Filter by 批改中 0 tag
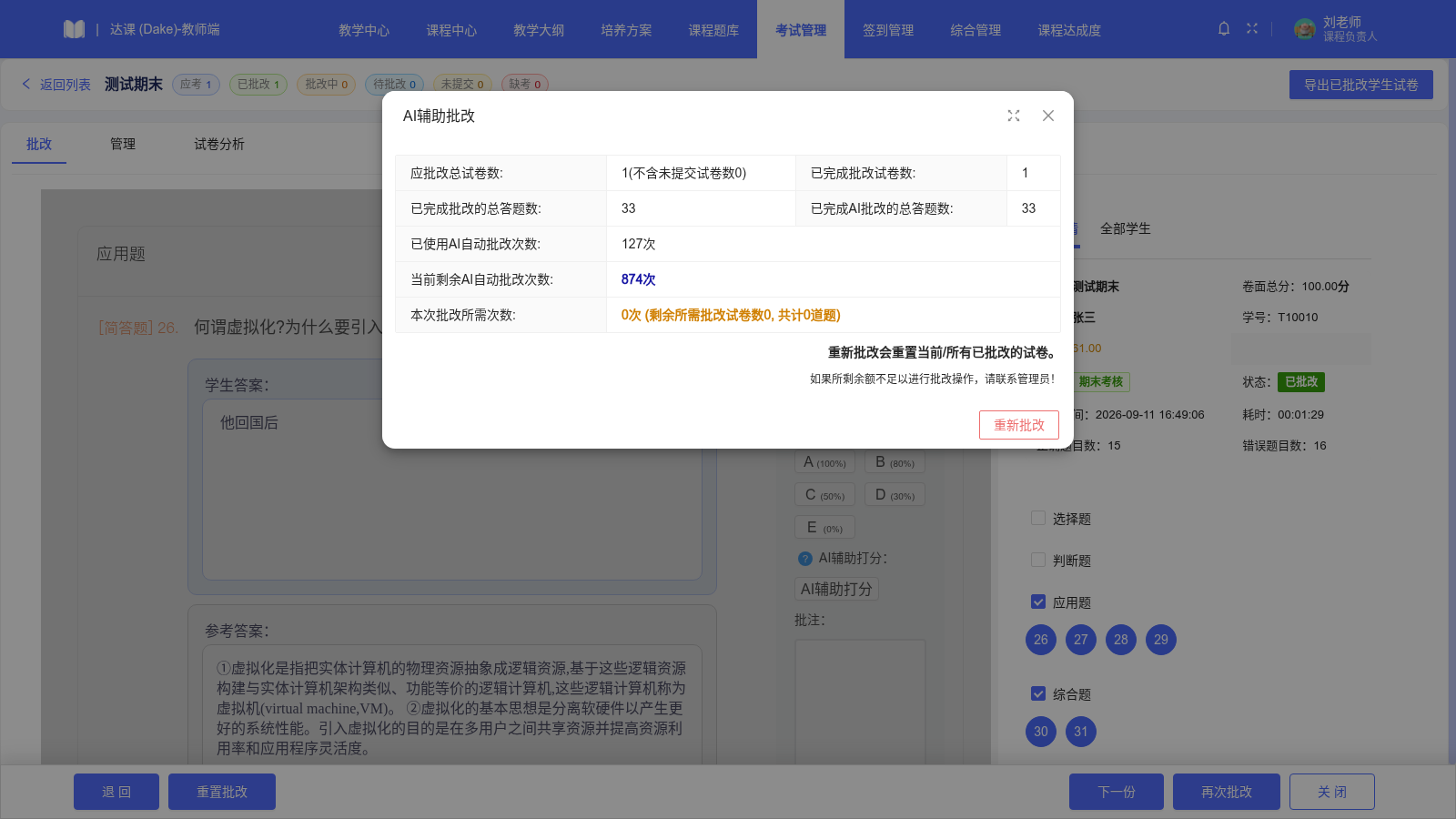This screenshot has width=1456, height=819. point(326,85)
